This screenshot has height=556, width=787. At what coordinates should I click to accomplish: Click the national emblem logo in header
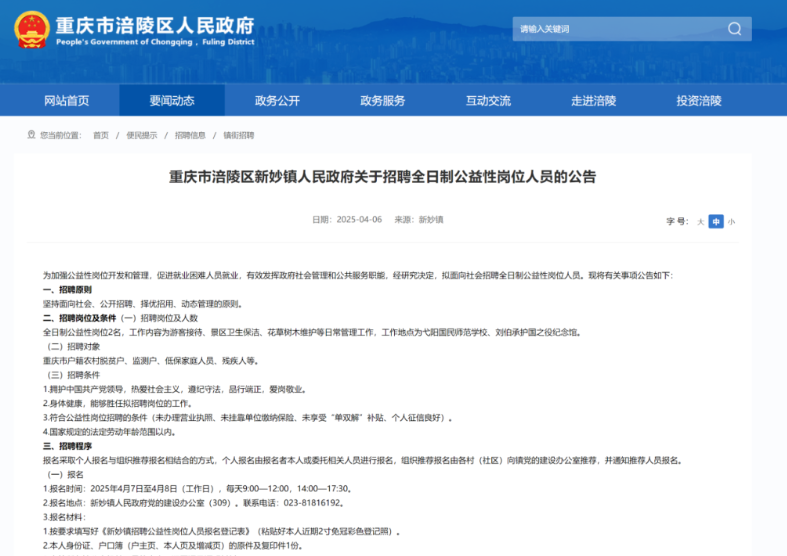coord(31,29)
